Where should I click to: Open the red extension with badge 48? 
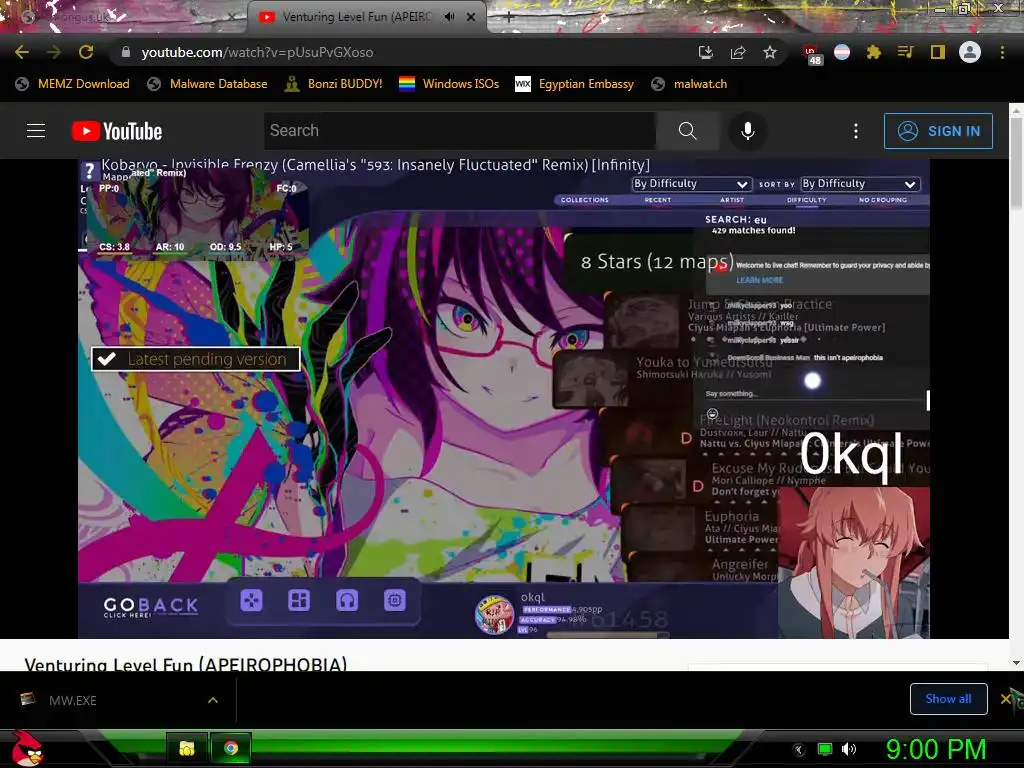[812, 54]
